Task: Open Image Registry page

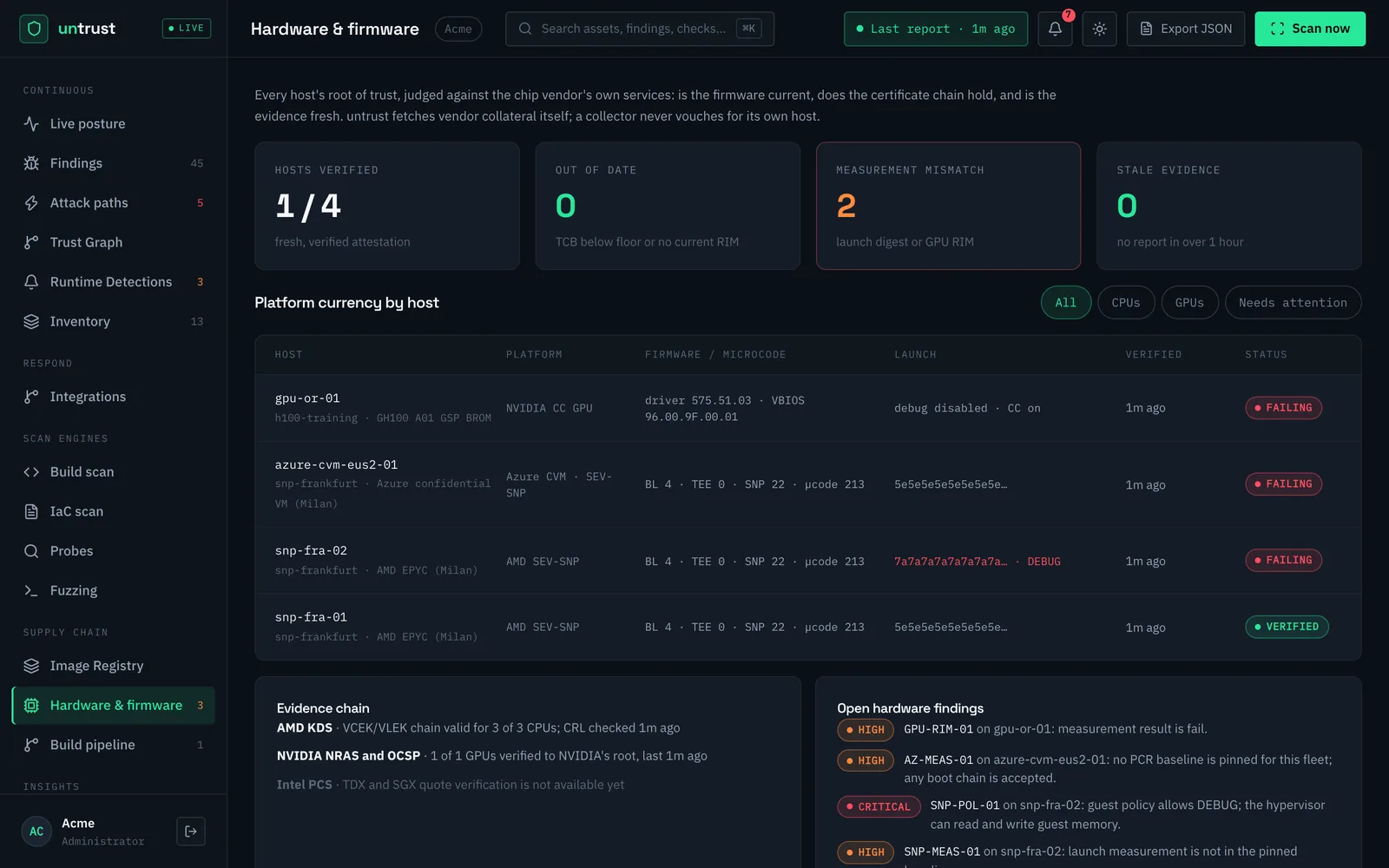Action: click(113, 666)
